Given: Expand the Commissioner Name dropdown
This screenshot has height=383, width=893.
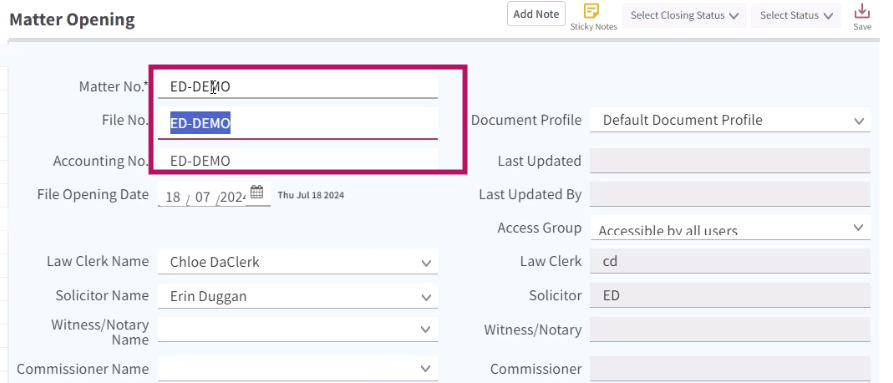Looking at the screenshot, I should (x=298, y=368).
